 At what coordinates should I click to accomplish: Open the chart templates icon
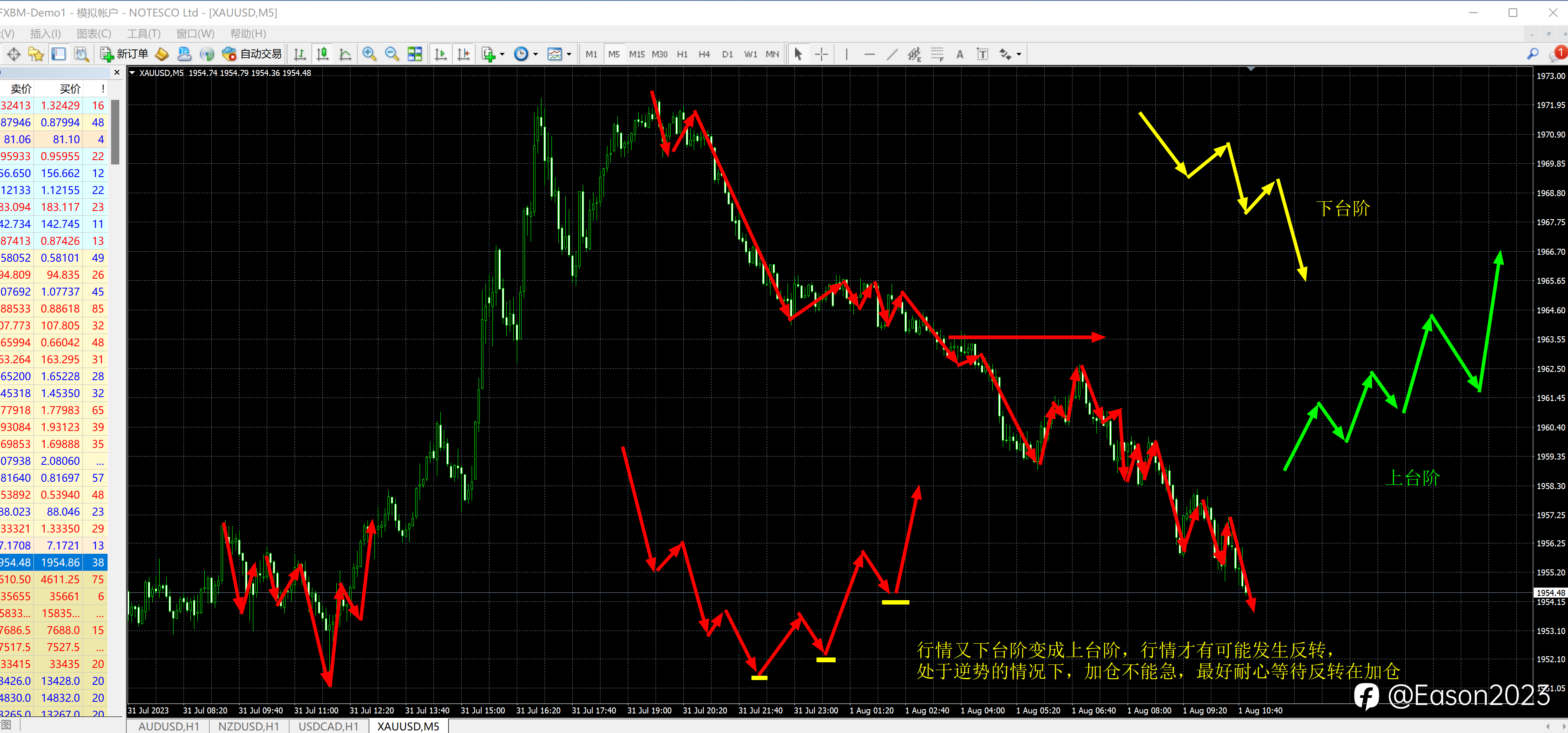pos(554,54)
